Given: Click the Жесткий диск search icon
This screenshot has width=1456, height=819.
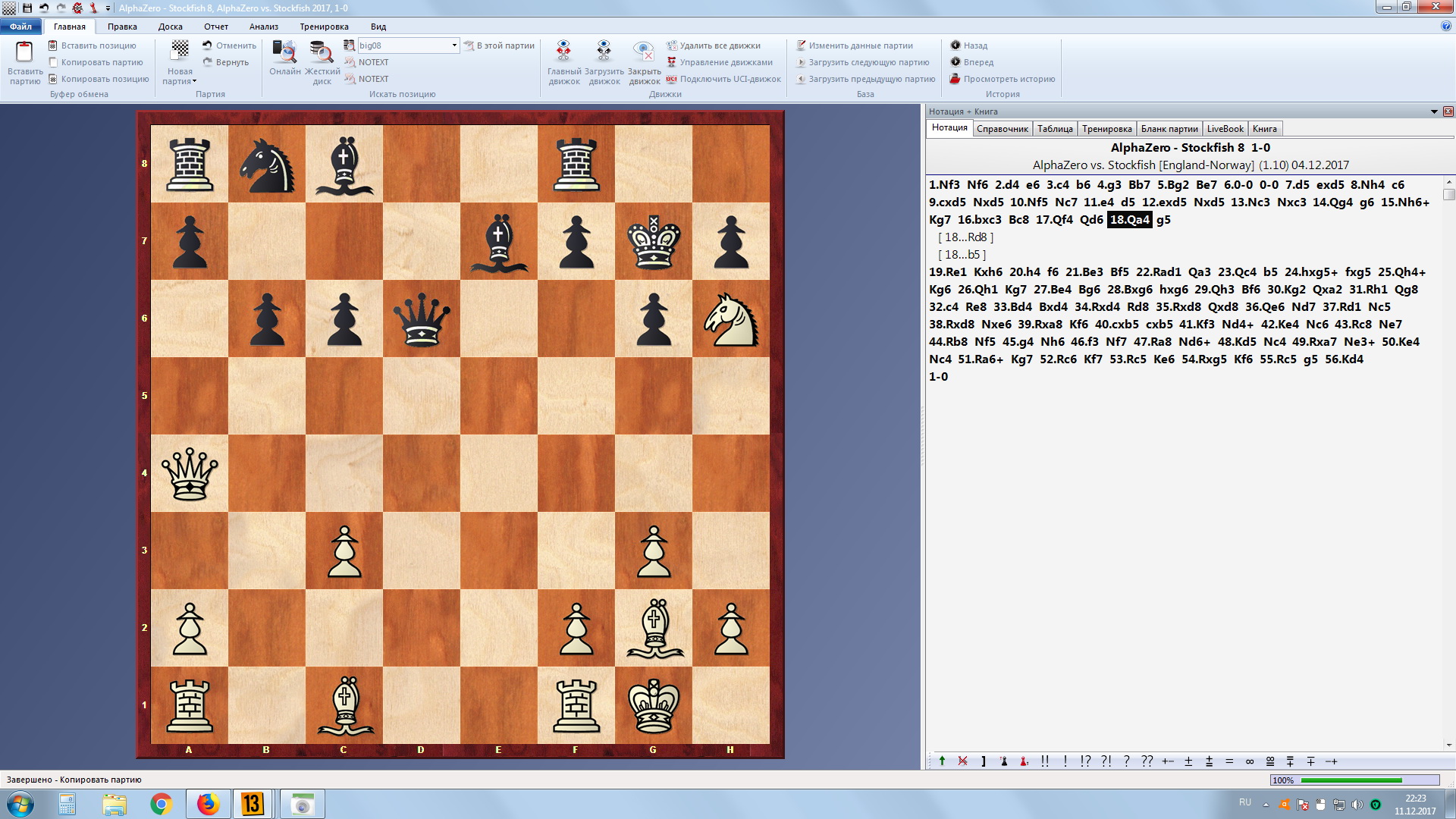Looking at the screenshot, I should point(322,53).
